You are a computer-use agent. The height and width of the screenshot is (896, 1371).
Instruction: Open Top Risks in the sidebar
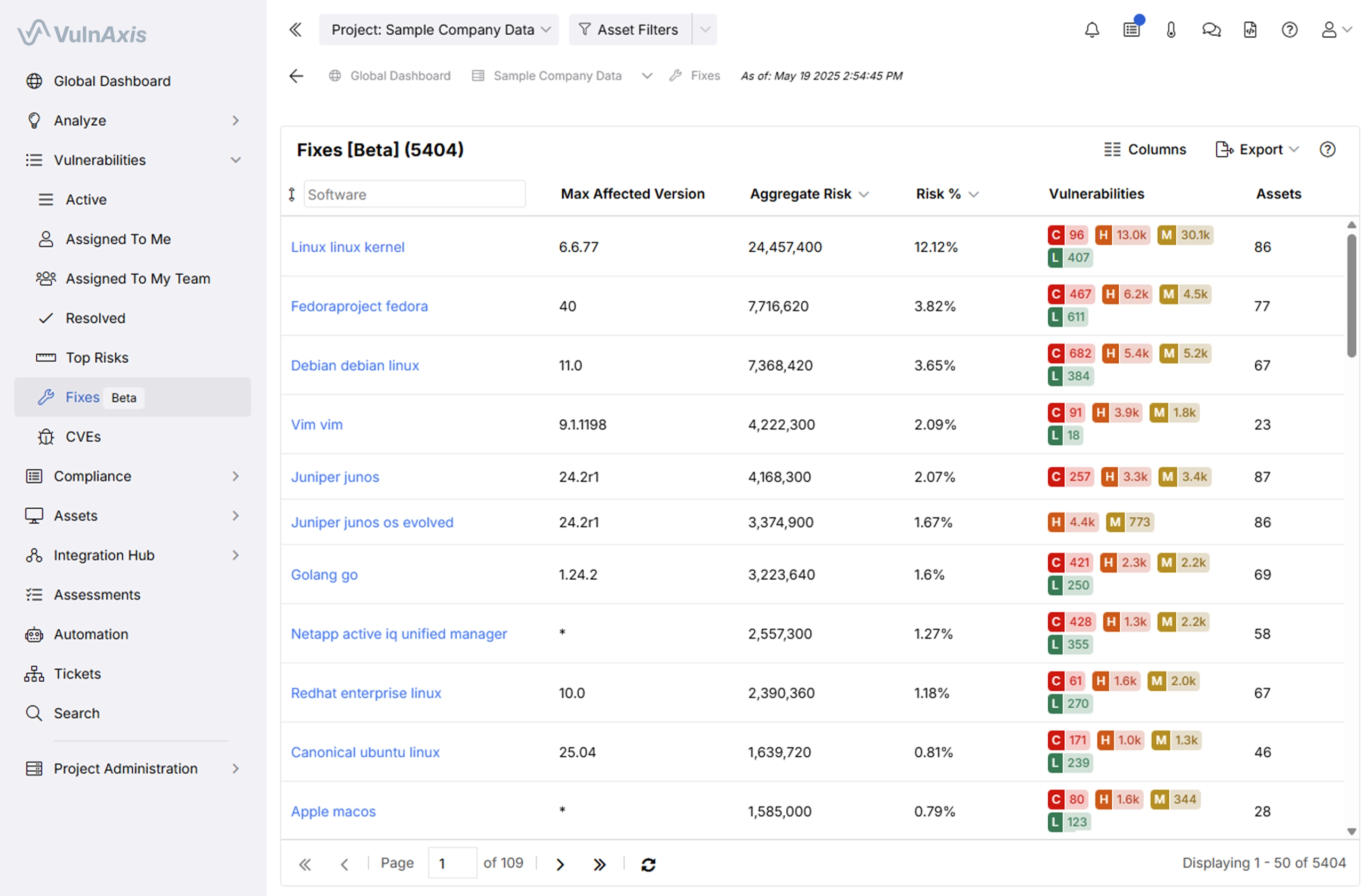click(97, 357)
